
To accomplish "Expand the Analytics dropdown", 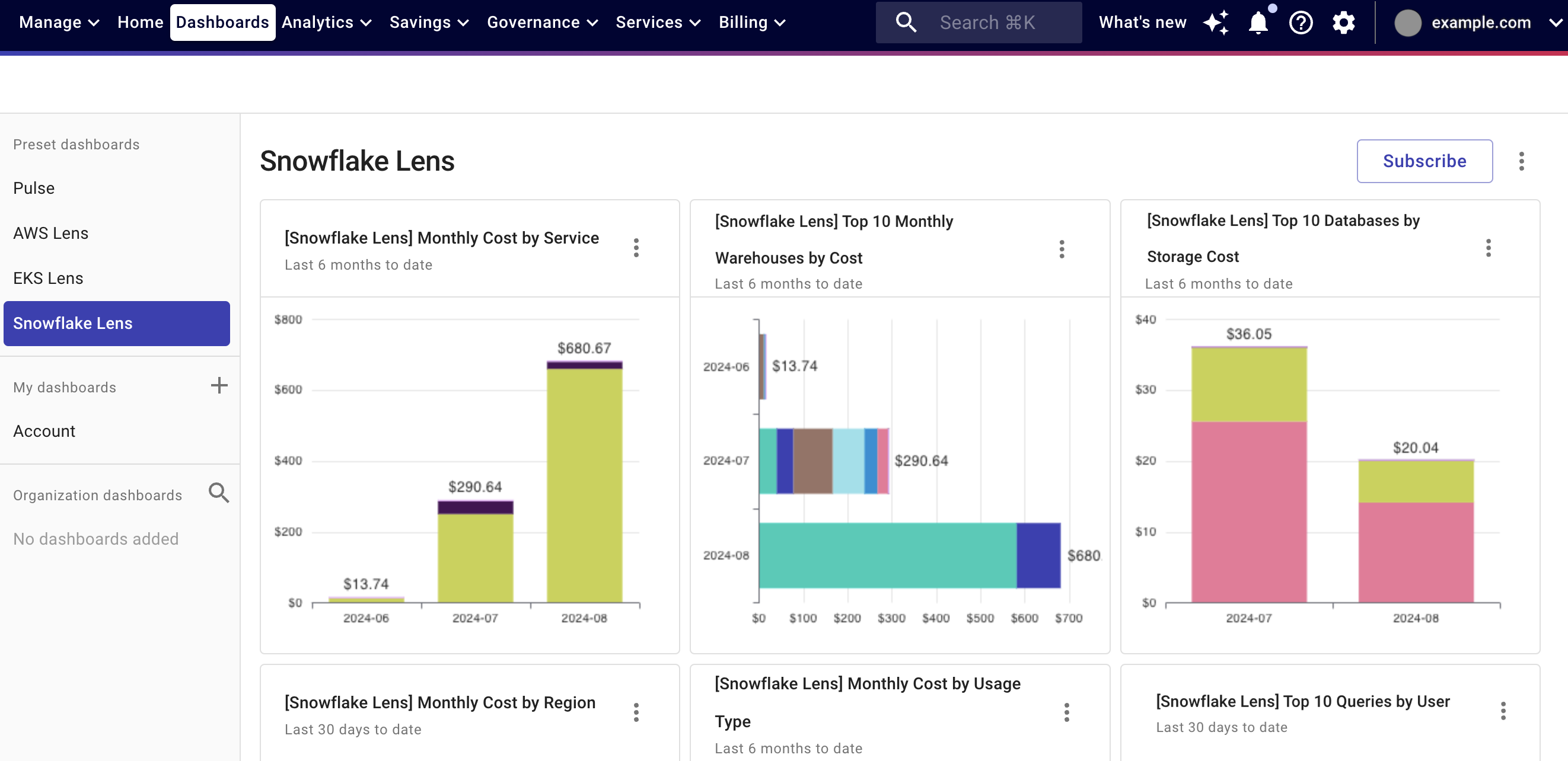I will point(326,23).
